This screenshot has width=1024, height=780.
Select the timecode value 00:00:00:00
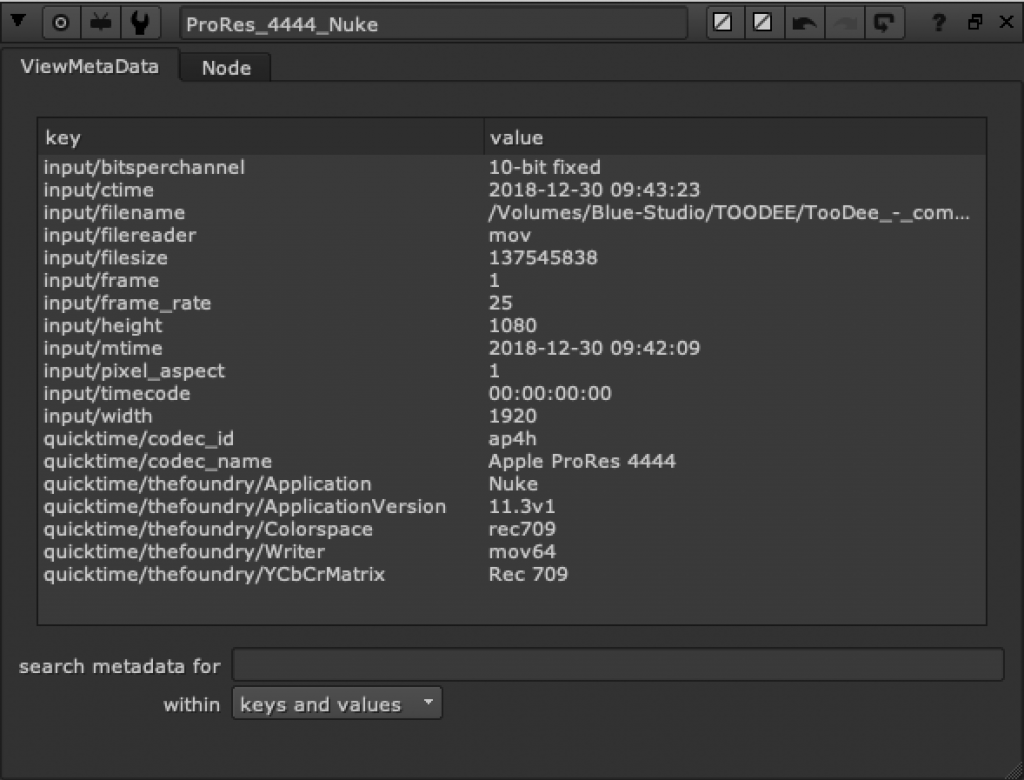coord(551,393)
